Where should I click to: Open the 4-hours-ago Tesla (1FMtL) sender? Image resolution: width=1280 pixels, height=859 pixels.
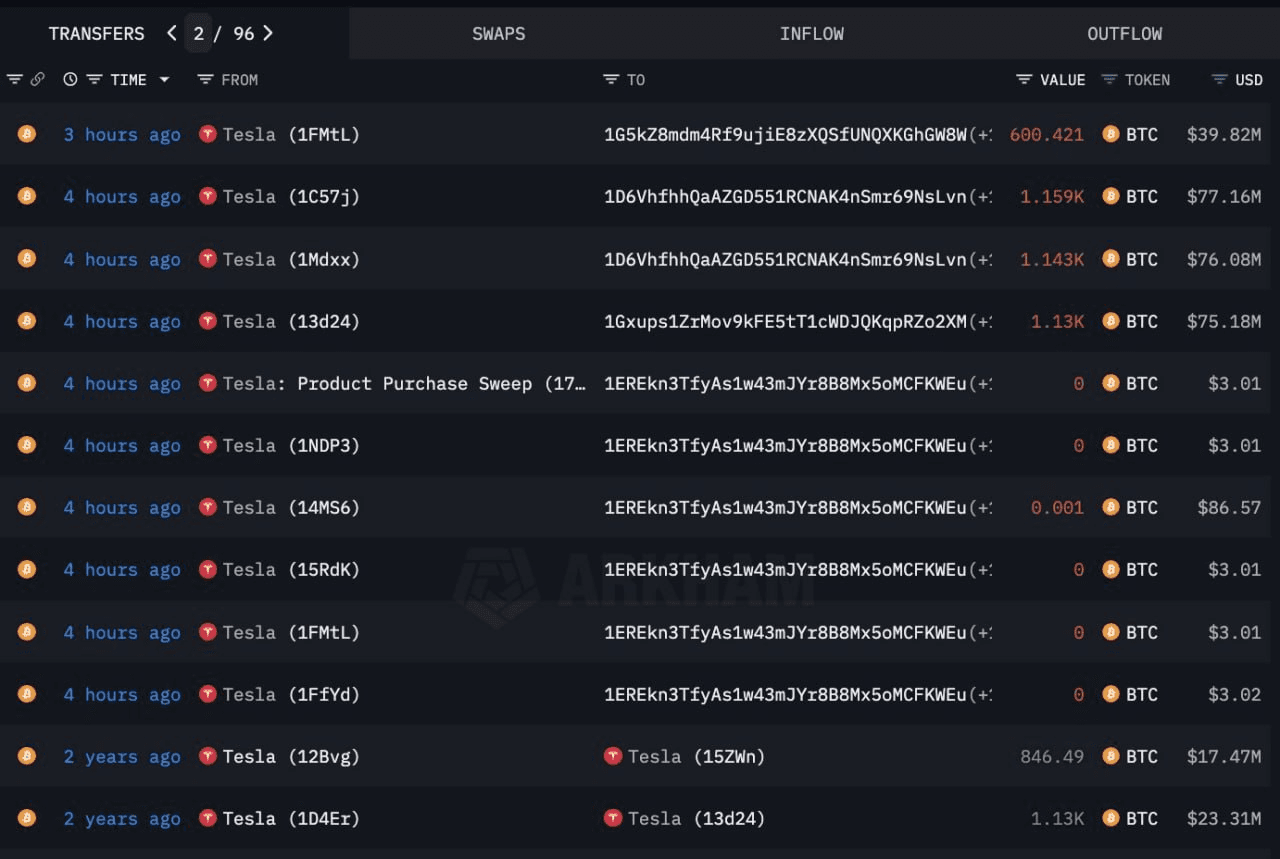(x=291, y=632)
